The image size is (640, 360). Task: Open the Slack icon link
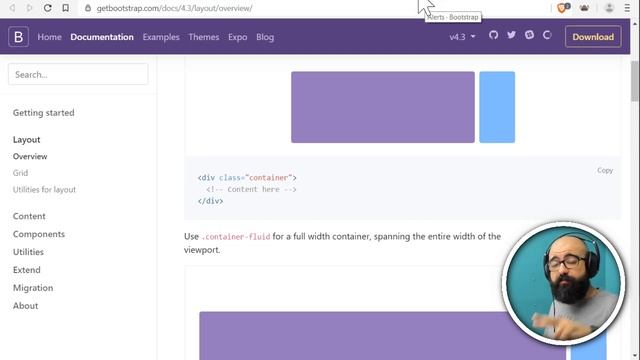pos(529,35)
